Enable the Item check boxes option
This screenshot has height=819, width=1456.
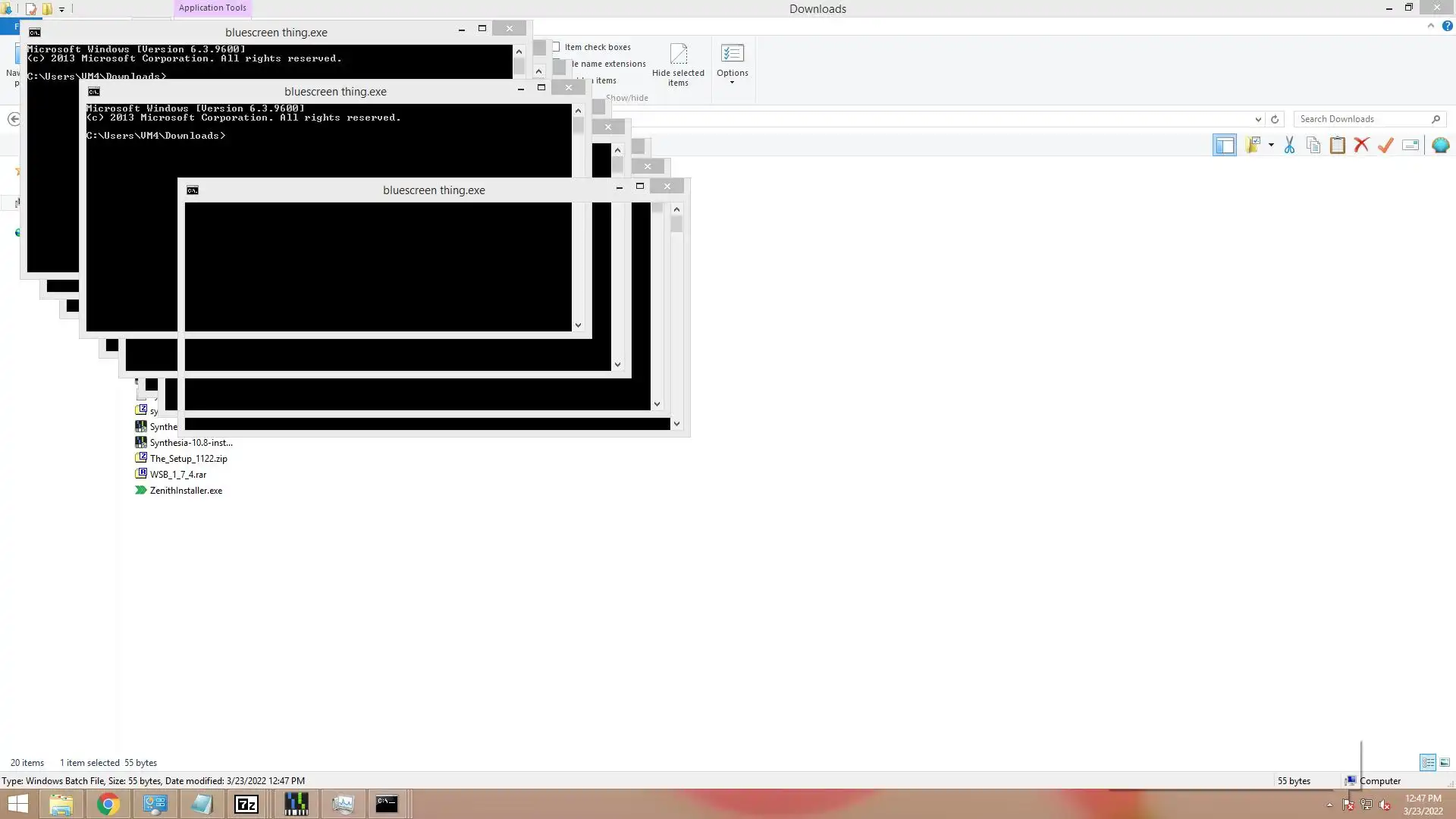tap(557, 47)
